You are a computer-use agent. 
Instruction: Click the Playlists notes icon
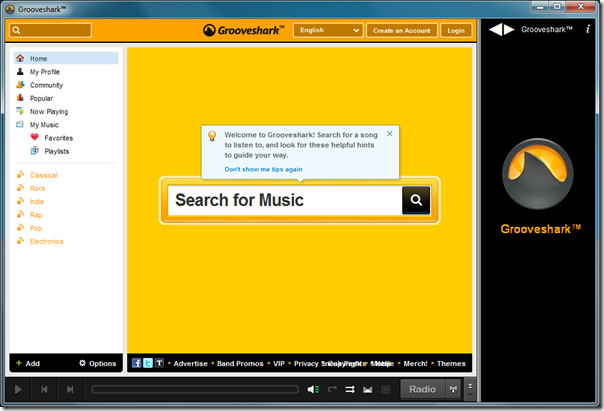click(35, 151)
